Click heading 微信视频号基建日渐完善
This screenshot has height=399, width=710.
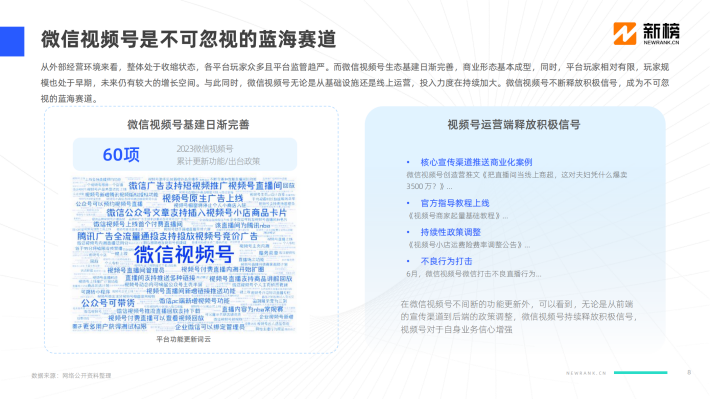pos(188,125)
